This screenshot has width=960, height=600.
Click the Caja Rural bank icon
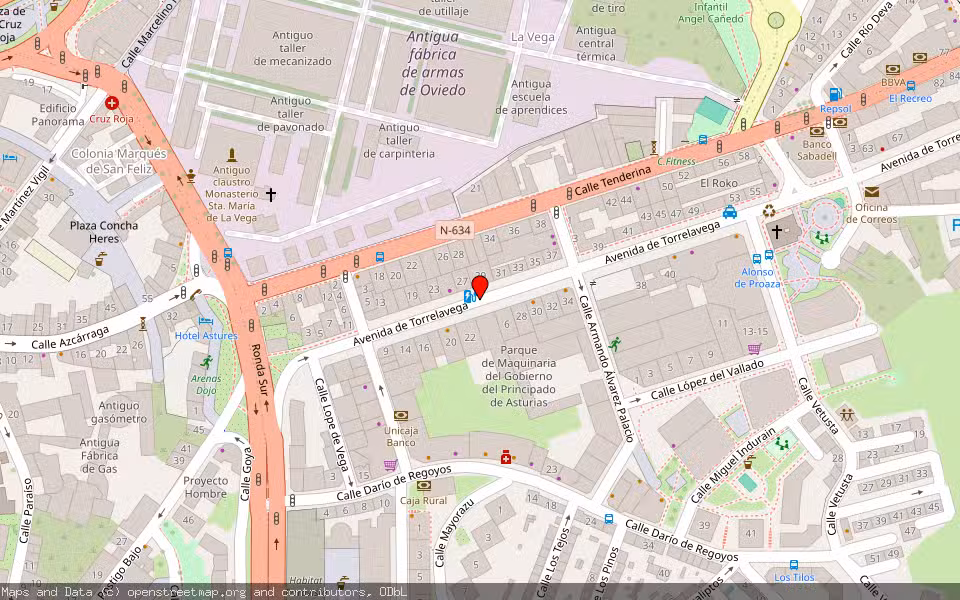424,486
